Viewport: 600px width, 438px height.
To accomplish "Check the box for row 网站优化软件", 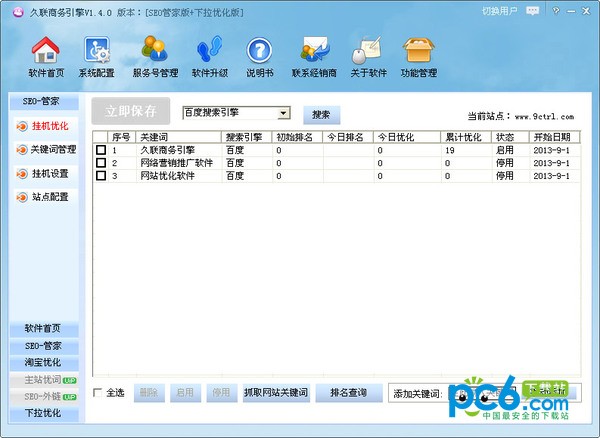I will [x=101, y=176].
